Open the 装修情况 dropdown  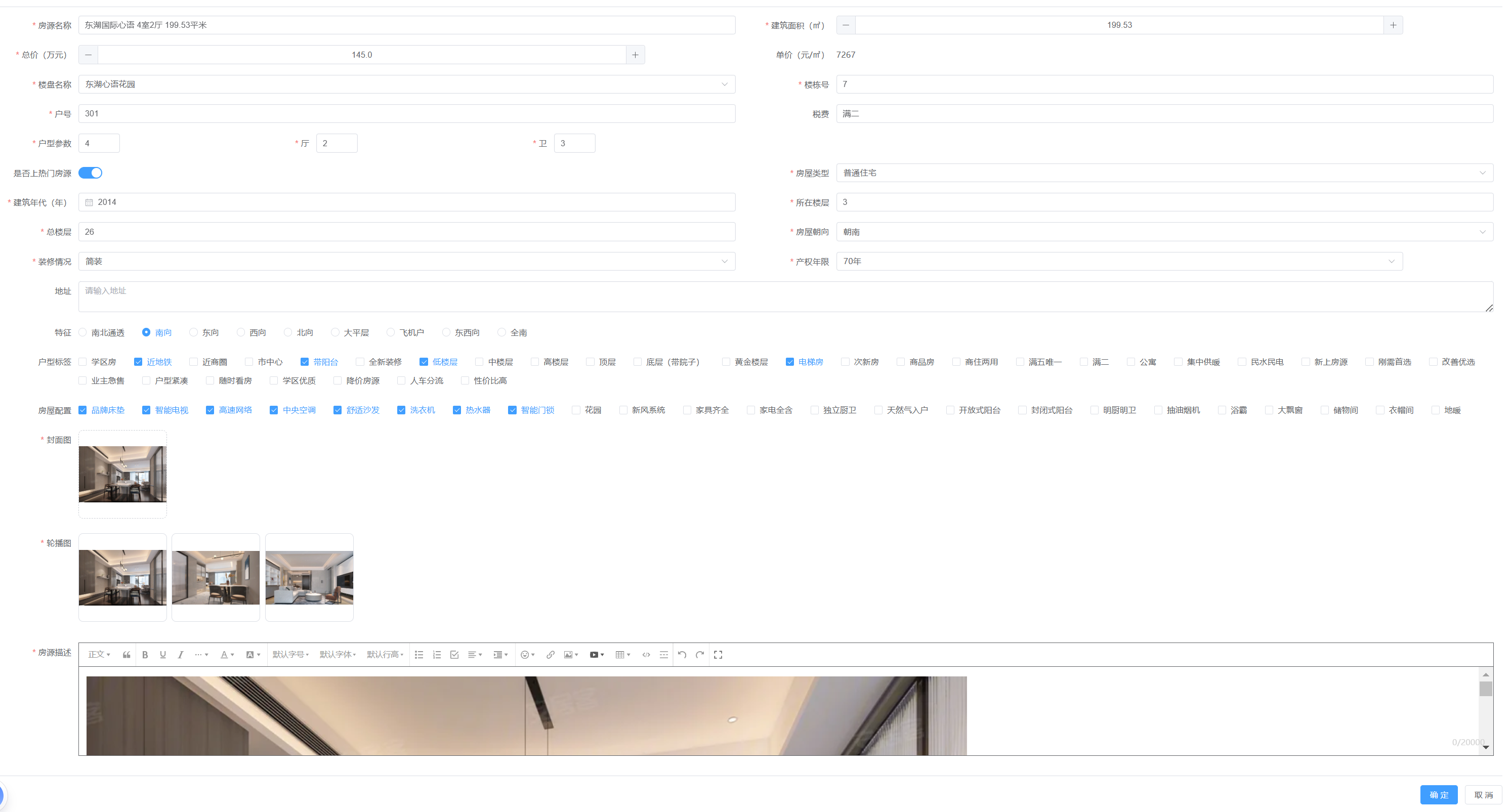coord(406,262)
